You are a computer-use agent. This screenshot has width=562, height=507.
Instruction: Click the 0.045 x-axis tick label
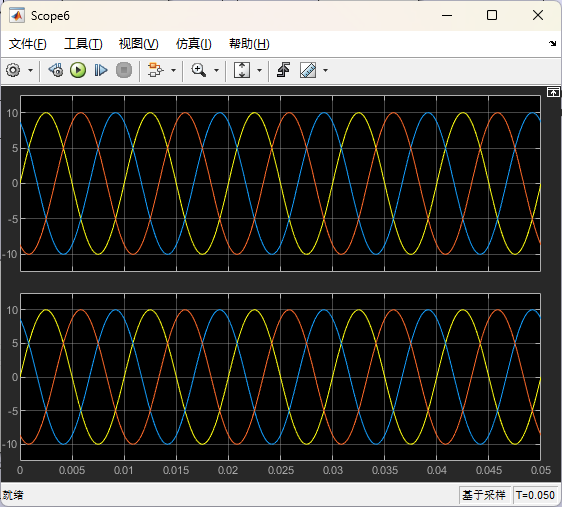click(x=489, y=470)
